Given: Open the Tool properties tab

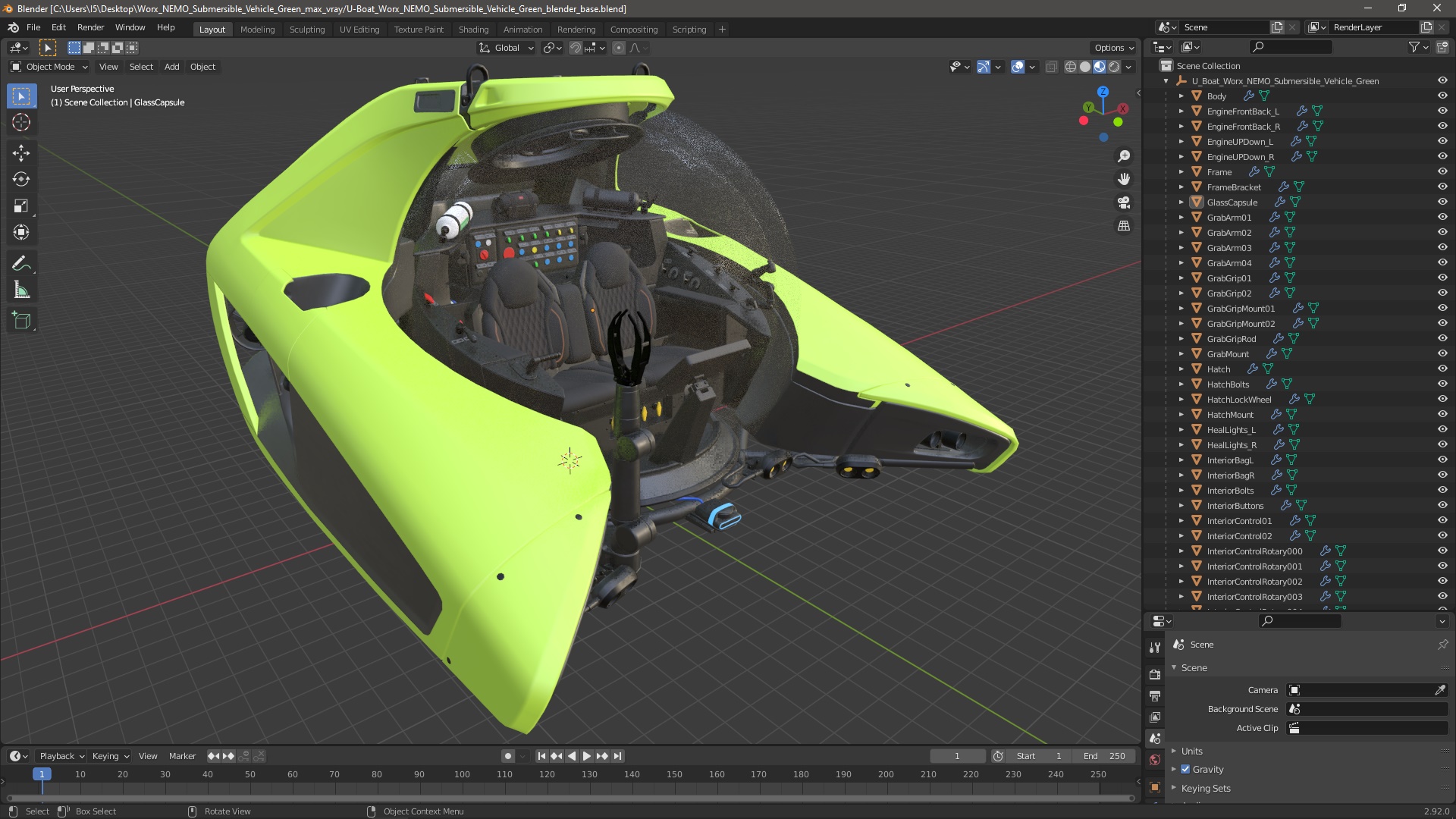Looking at the screenshot, I should click(x=1155, y=647).
